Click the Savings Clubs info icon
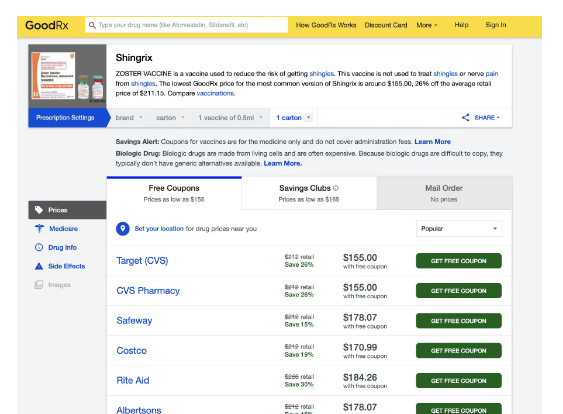This screenshot has height=414, width=563. (336, 188)
